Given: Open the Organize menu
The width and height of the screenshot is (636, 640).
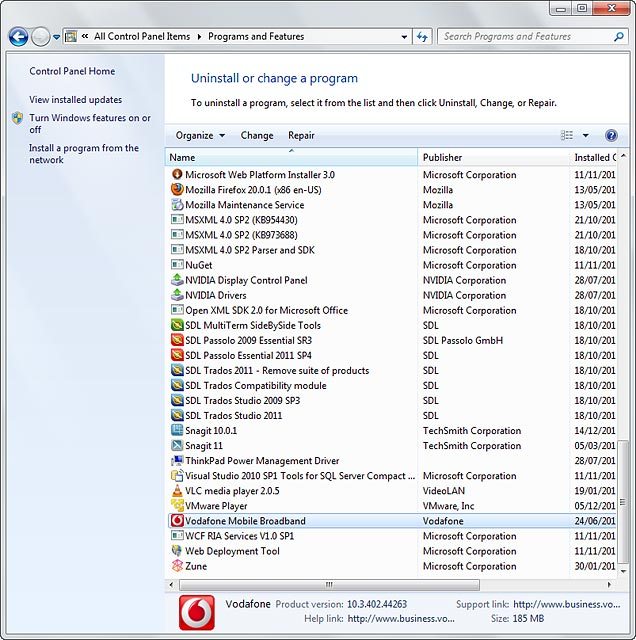Looking at the screenshot, I should pos(200,136).
